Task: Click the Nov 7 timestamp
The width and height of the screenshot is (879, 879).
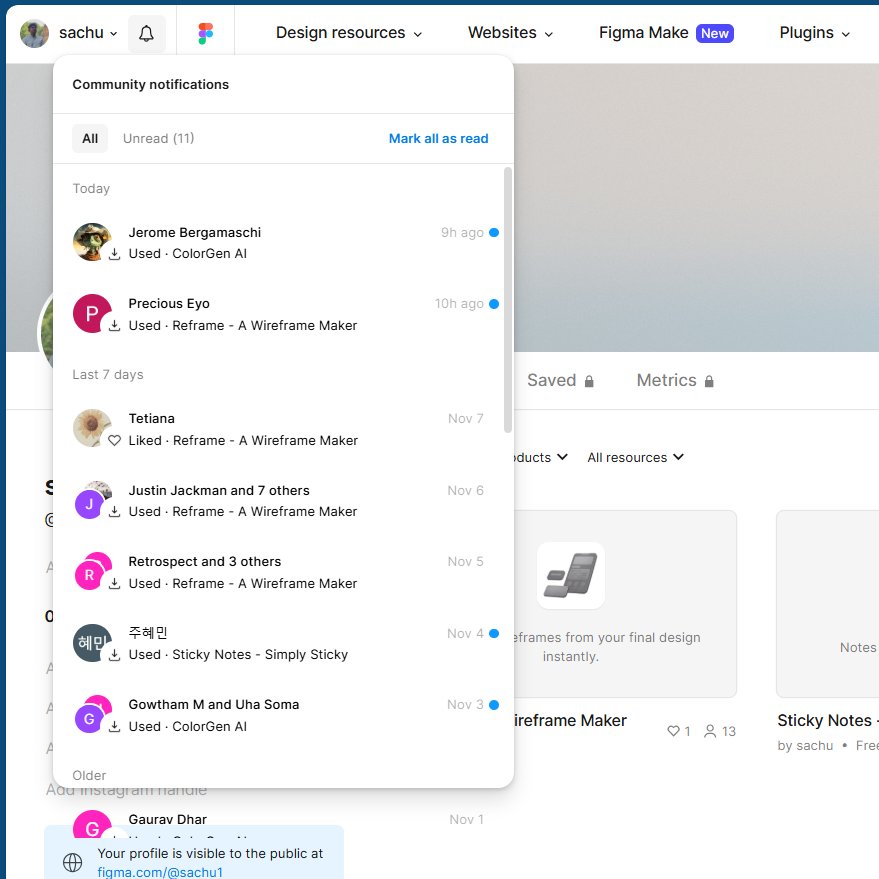Action: pos(465,419)
